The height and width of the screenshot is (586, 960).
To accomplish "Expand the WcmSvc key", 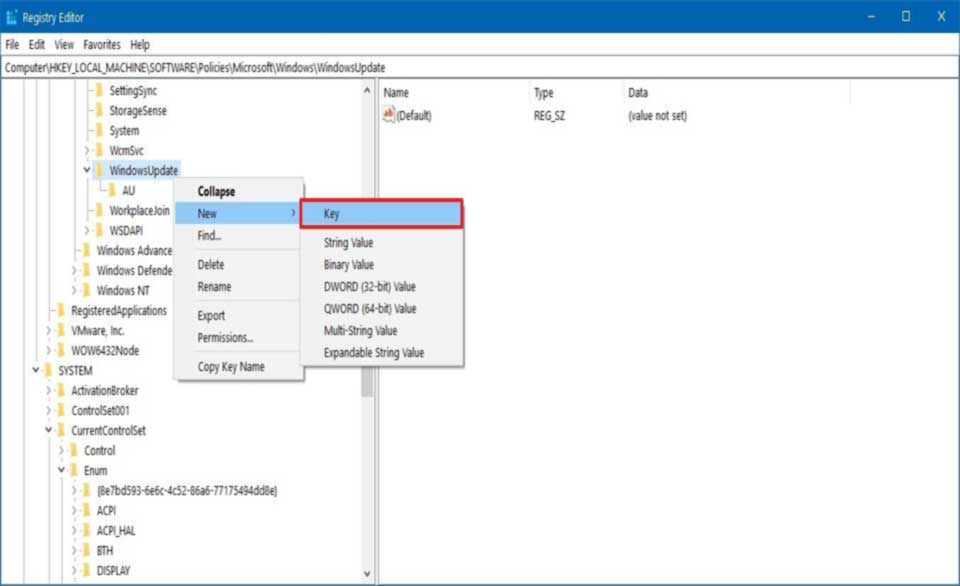I will pyautogui.click(x=86, y=151).
